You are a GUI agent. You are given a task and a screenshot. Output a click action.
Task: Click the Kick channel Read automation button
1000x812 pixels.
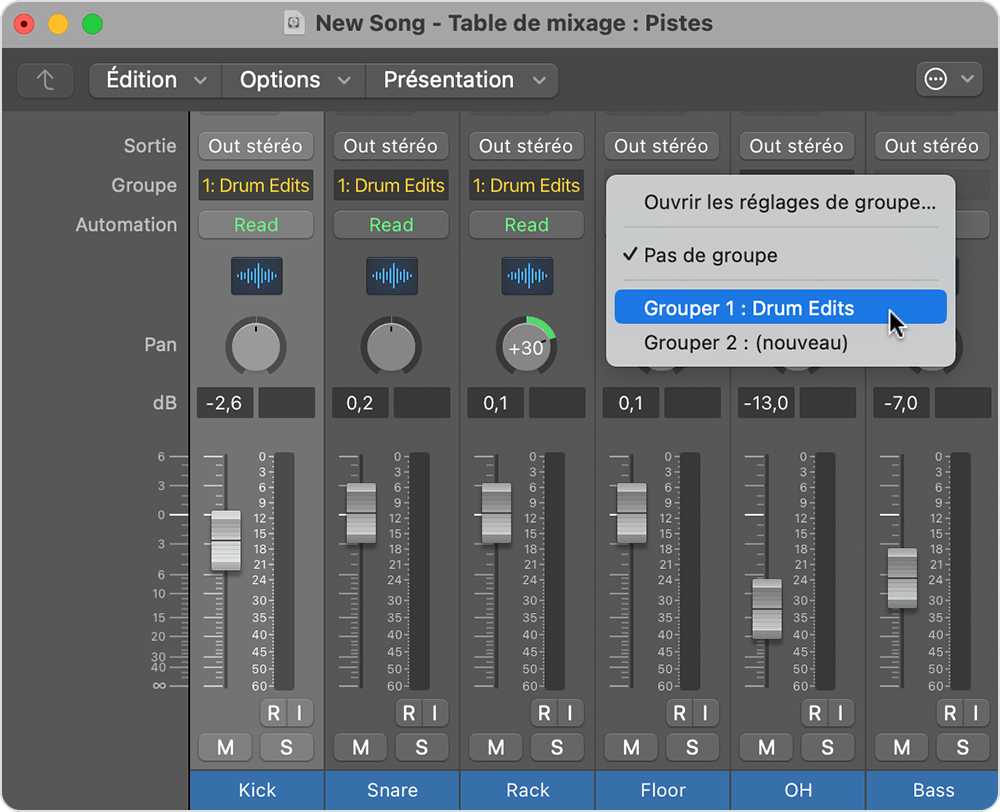pos(256,225)
